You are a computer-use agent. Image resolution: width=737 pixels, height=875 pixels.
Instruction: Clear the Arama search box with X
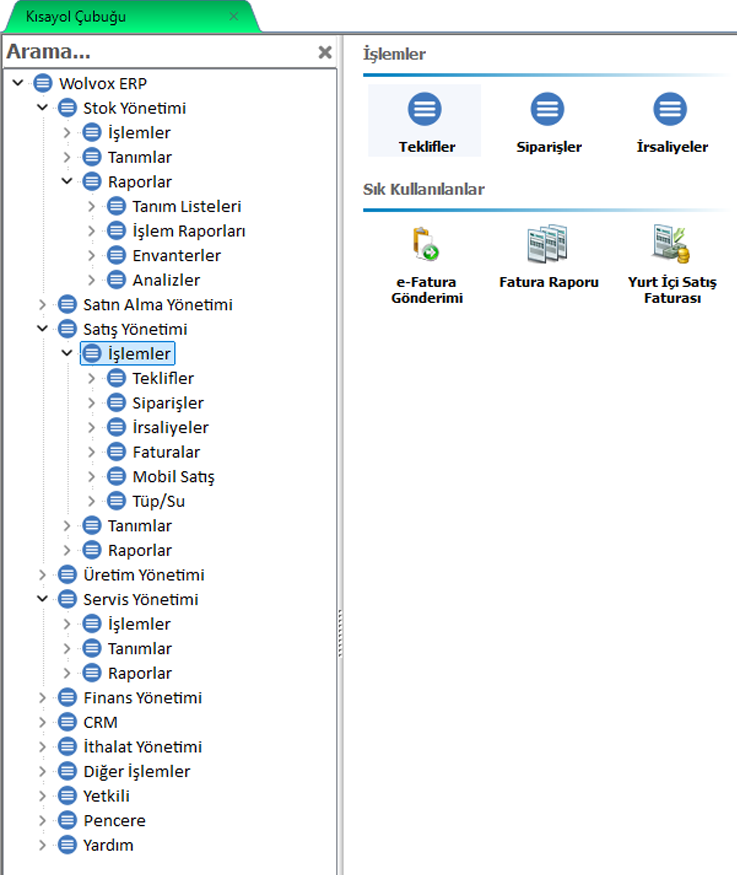pos(325,52)
